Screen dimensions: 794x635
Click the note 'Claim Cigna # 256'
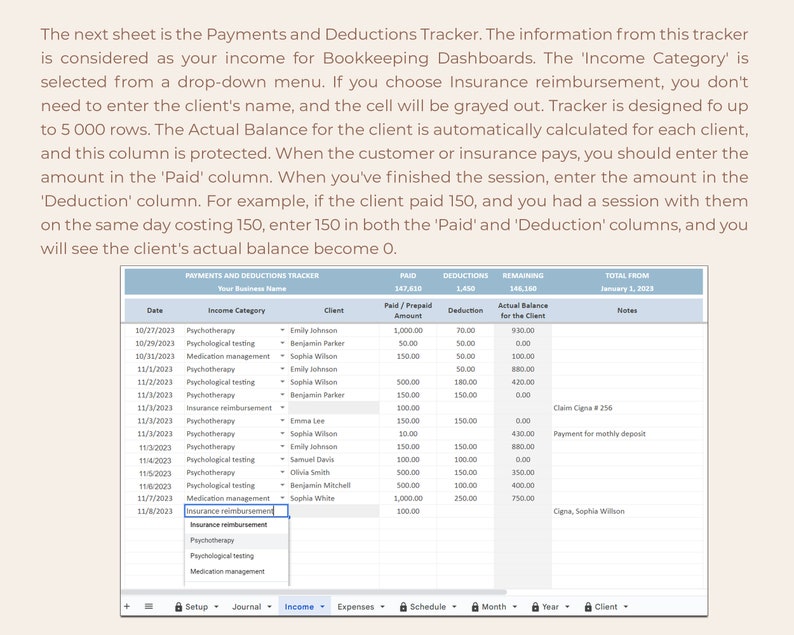[x=583, y=408]
